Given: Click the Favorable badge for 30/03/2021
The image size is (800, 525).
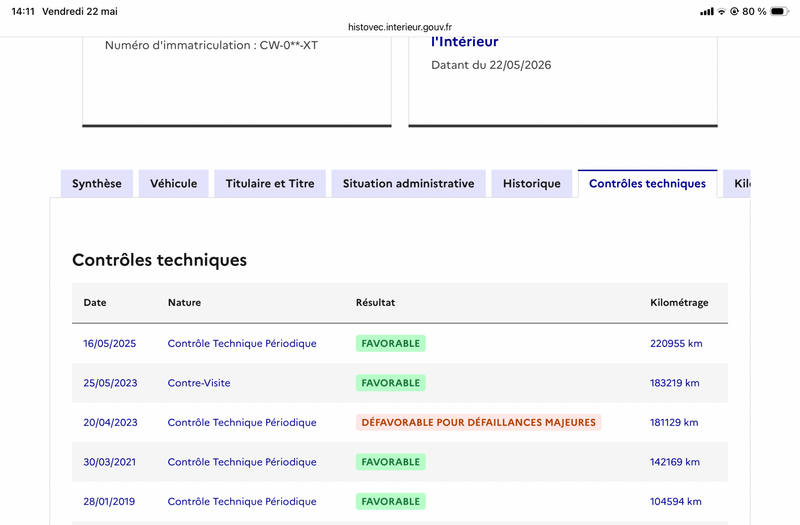Looking at the screenshot, I should [x=391, y=462].
